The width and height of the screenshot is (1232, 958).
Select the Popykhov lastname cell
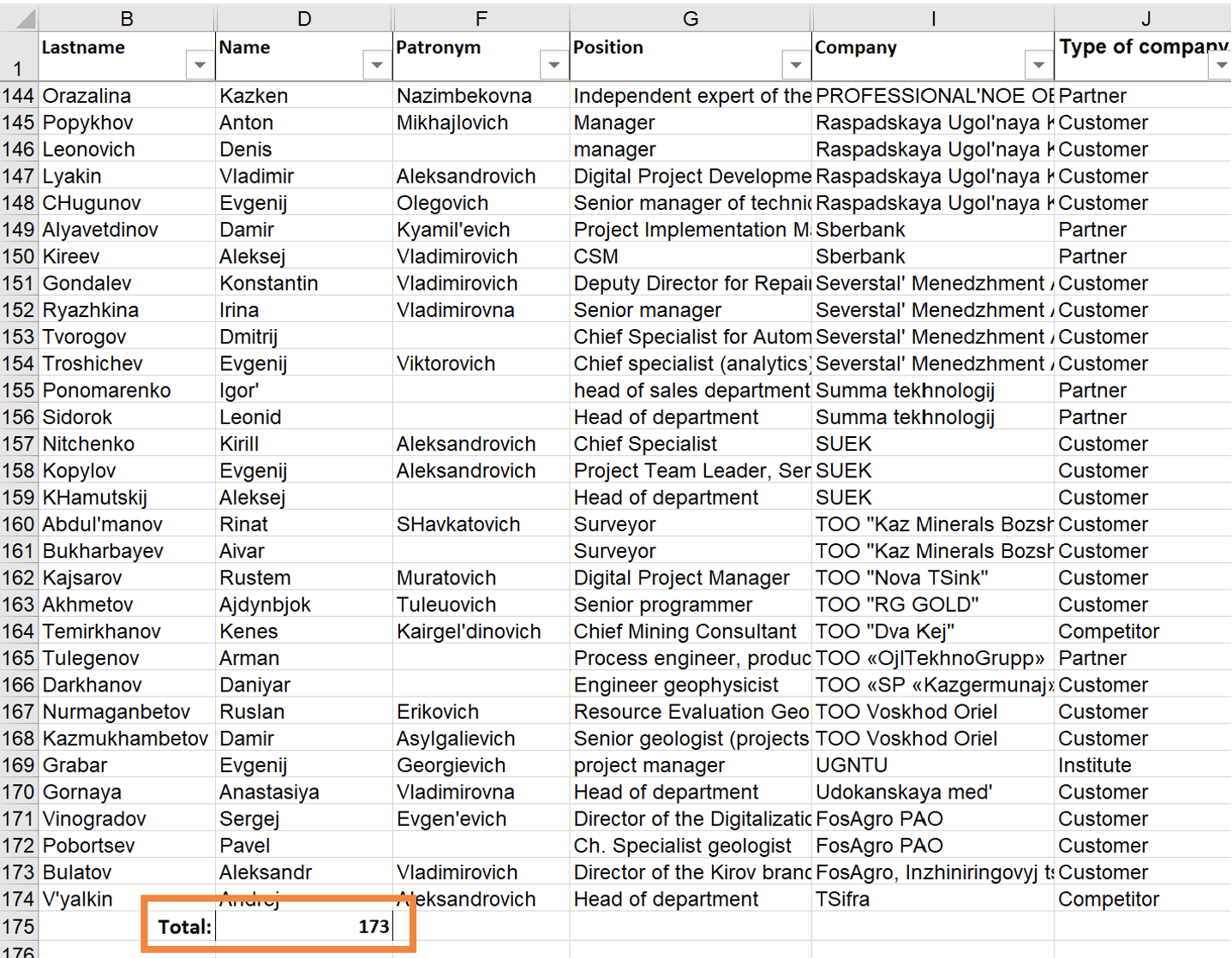point(127,123)
